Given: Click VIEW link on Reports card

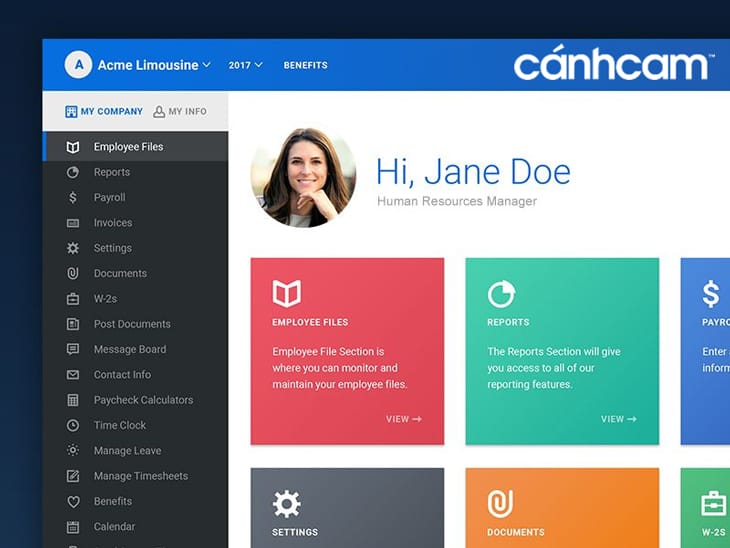Looking at the screenshot, I should point(619,419).
